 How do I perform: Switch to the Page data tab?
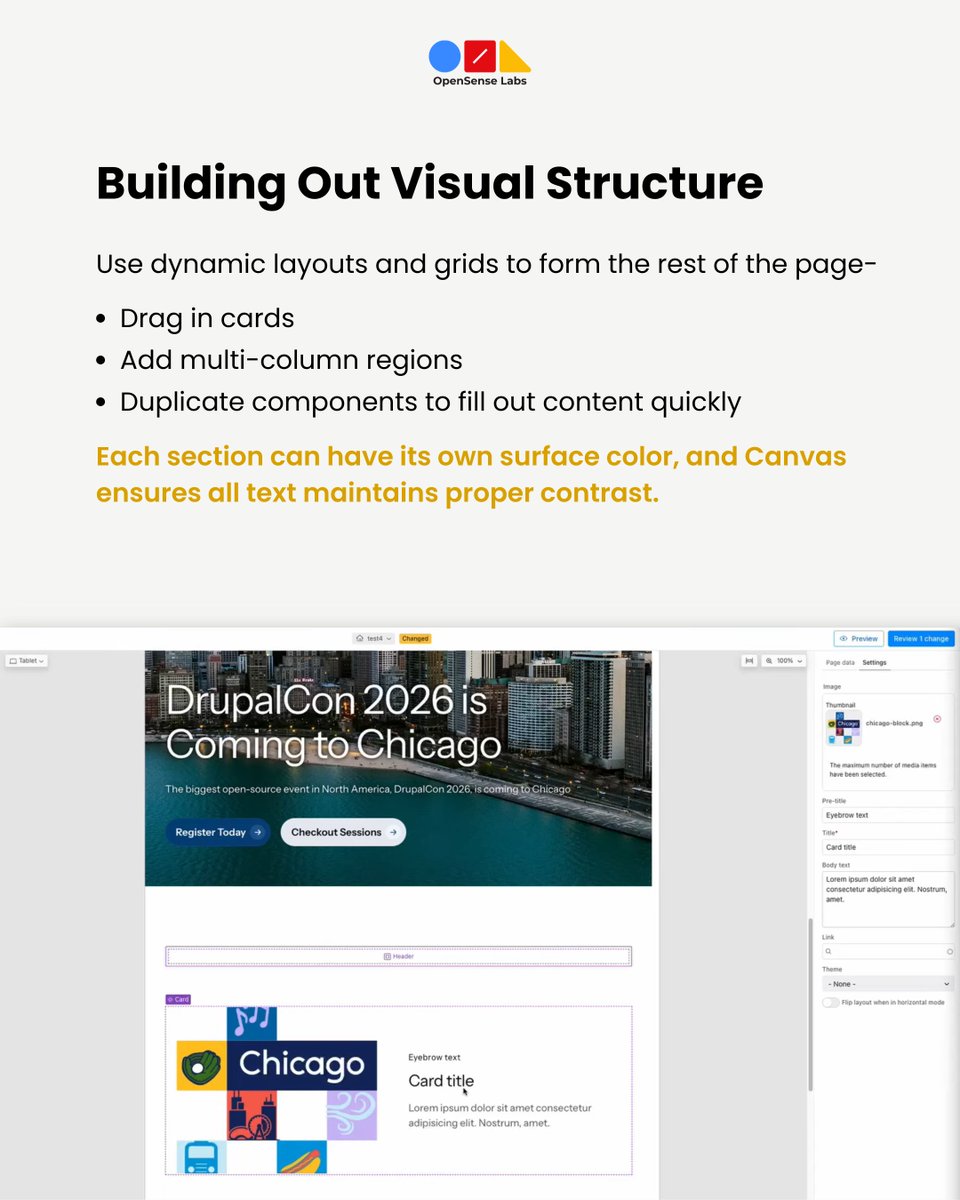pos(840,662)
